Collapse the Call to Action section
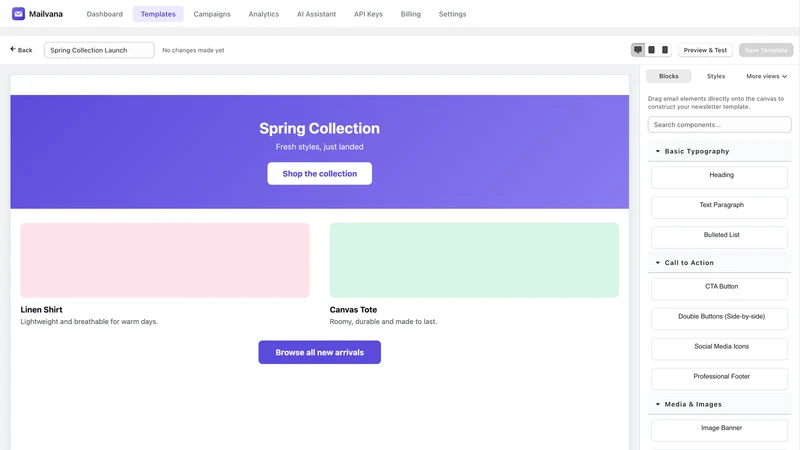This screenshot has width=800, height=450. point(719,262)
